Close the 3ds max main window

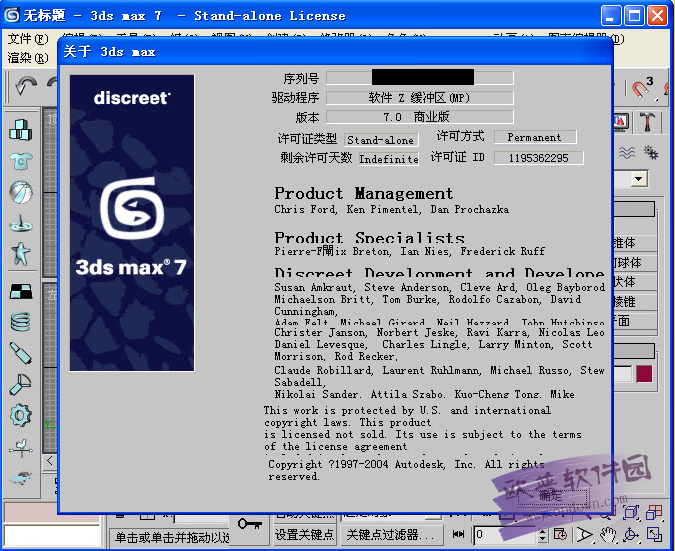point(657,16)
